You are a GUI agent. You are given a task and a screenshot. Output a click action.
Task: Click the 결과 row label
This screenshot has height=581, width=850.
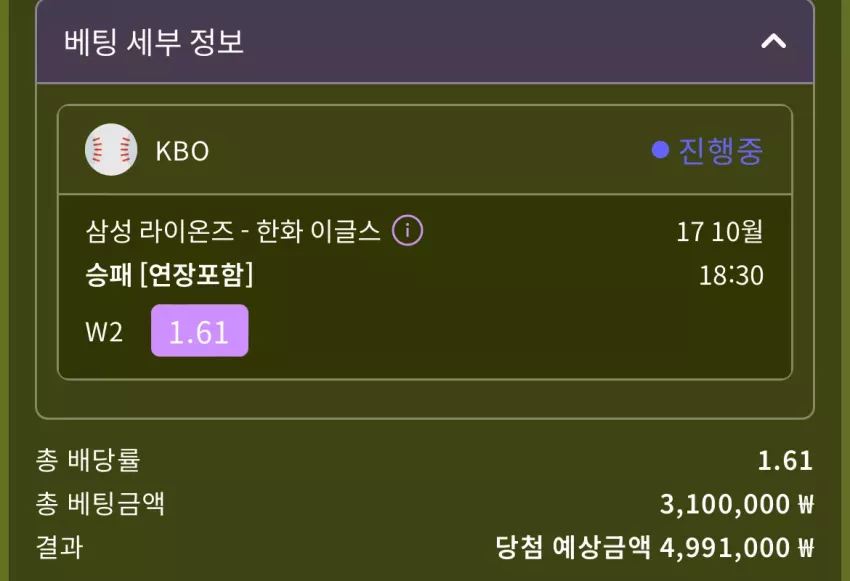click(x=60, y=547)
